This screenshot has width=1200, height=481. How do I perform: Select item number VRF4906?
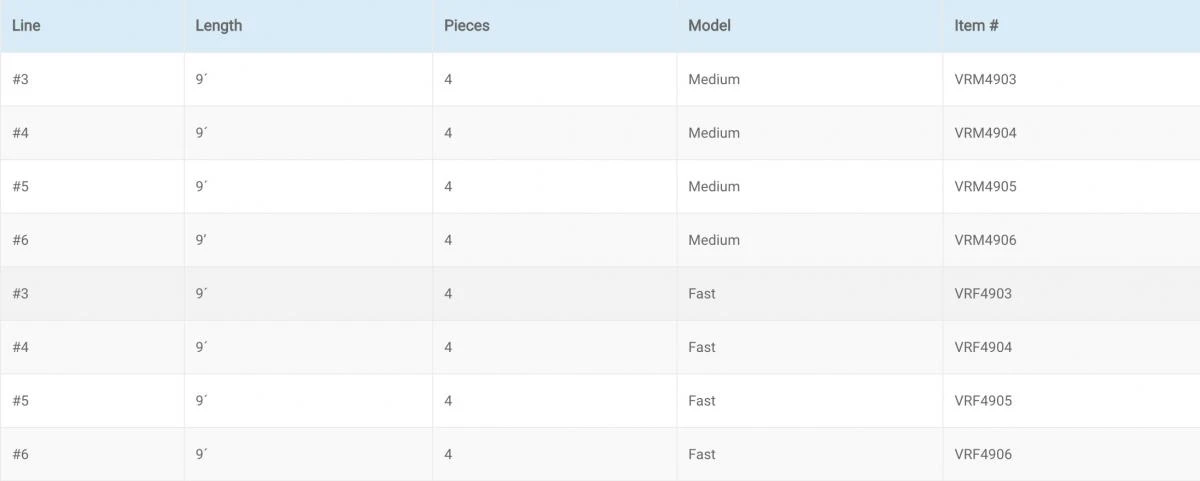(983, 455)
